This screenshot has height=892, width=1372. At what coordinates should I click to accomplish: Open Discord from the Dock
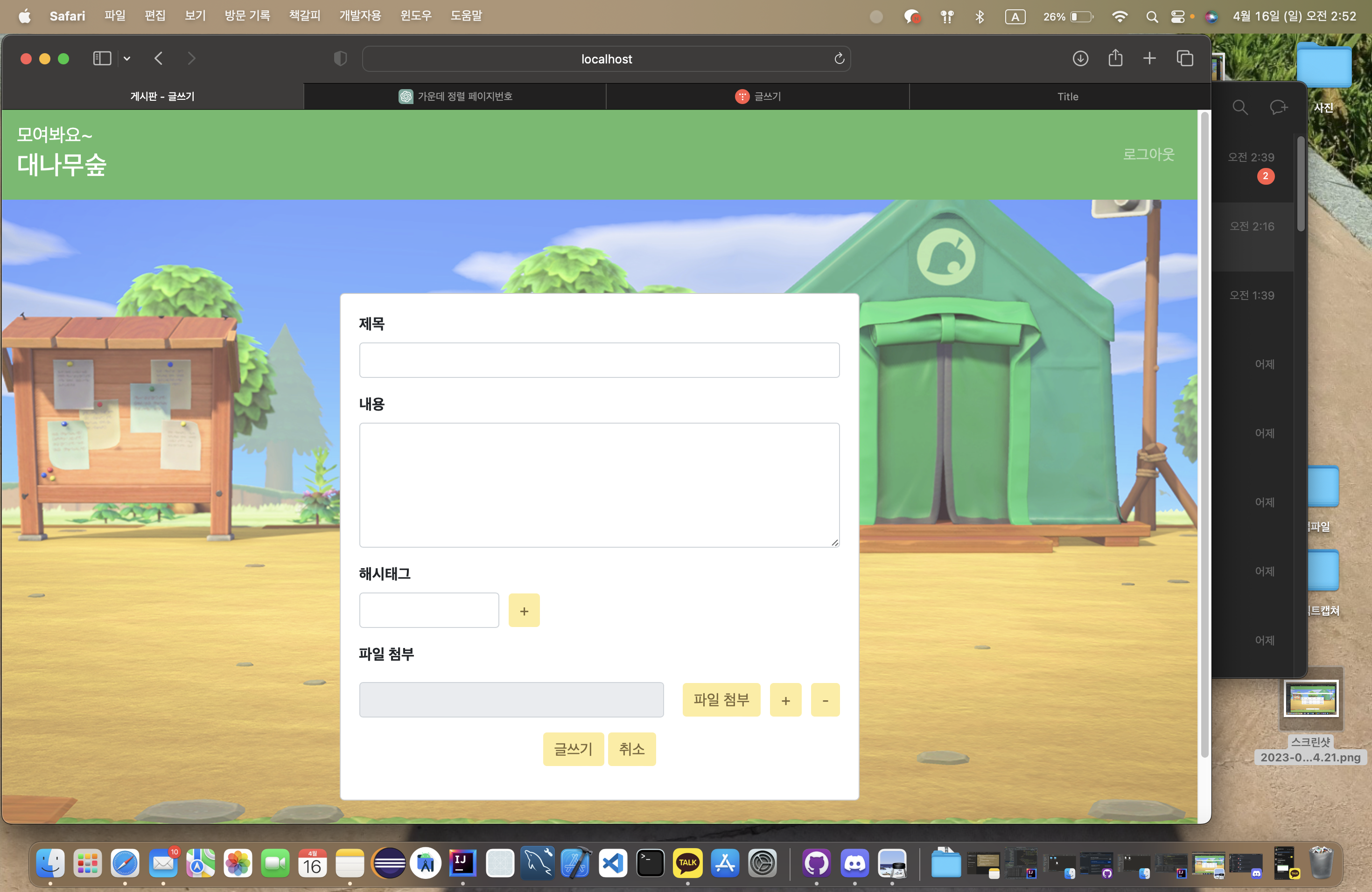tap(854, 863)
